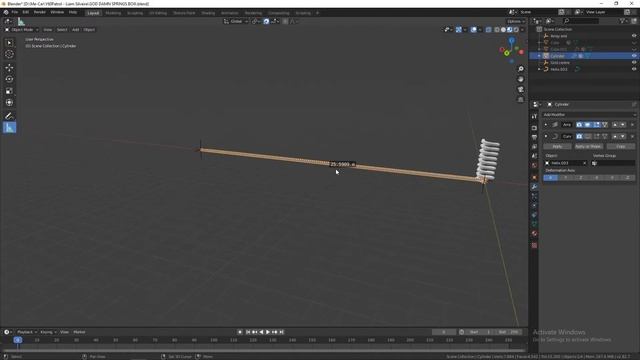Open the viewport Options dropdown
Viewport: 640px width, 360px height.
click(x=516, y=22)
